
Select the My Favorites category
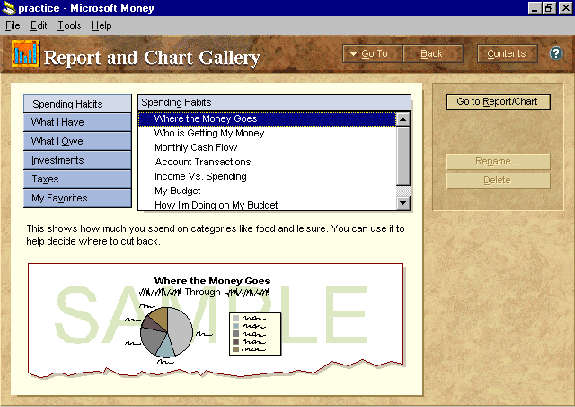[x=77, y=198]
